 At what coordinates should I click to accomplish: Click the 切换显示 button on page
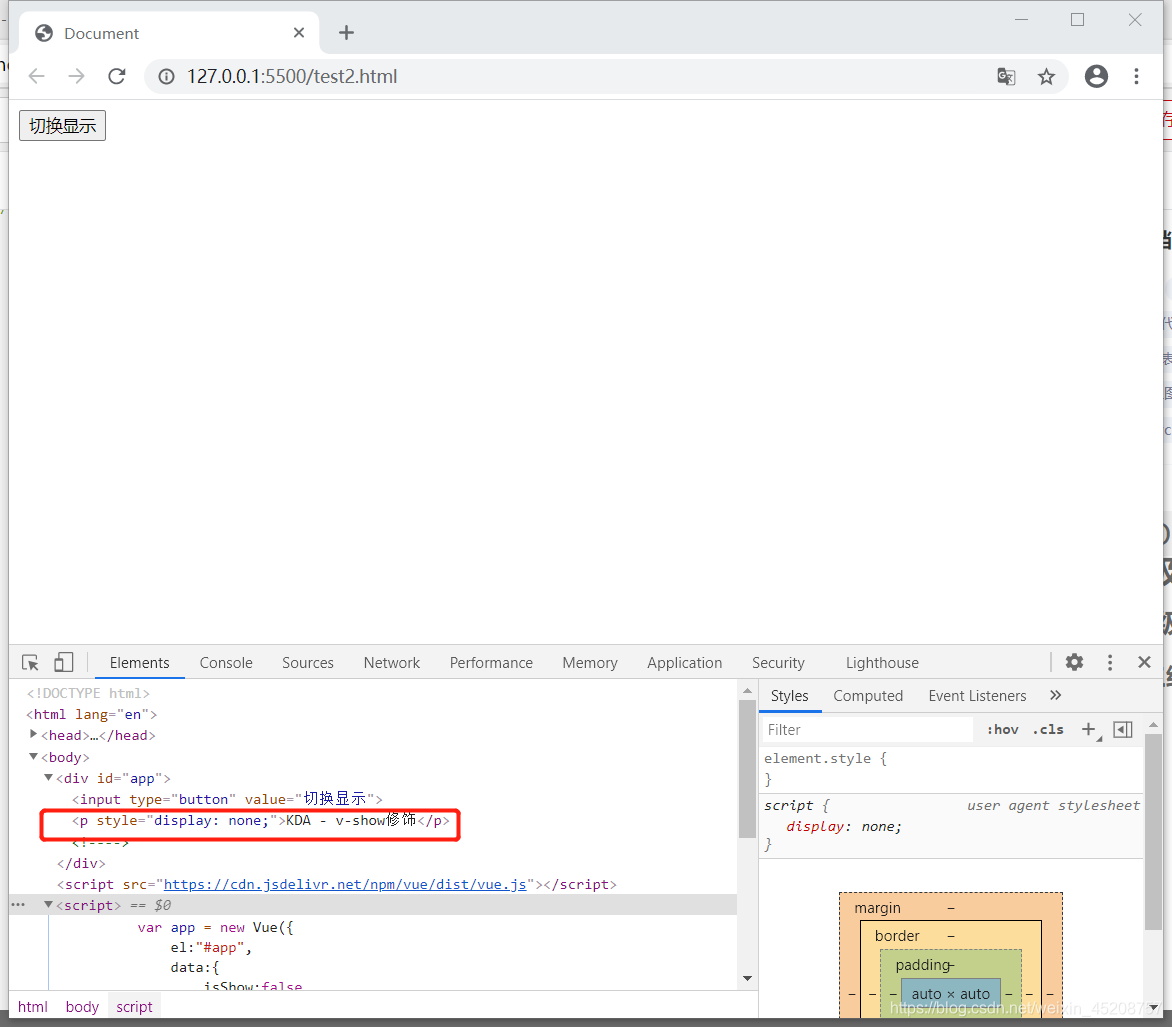[x=62, y=126]
